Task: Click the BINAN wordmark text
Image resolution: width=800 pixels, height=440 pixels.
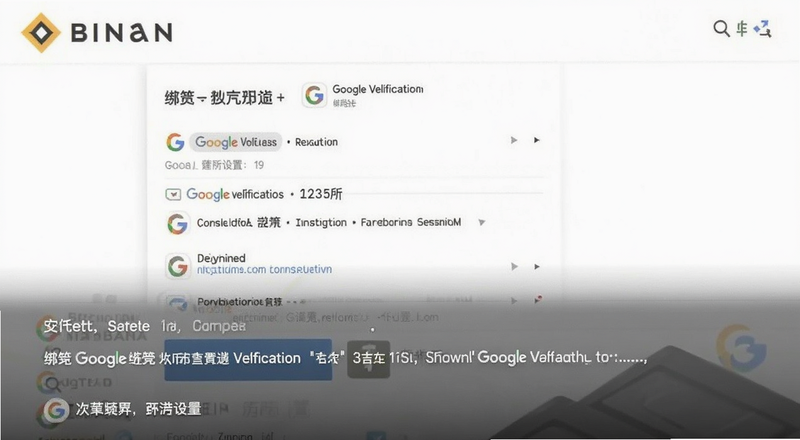Action: pos(121,33)
